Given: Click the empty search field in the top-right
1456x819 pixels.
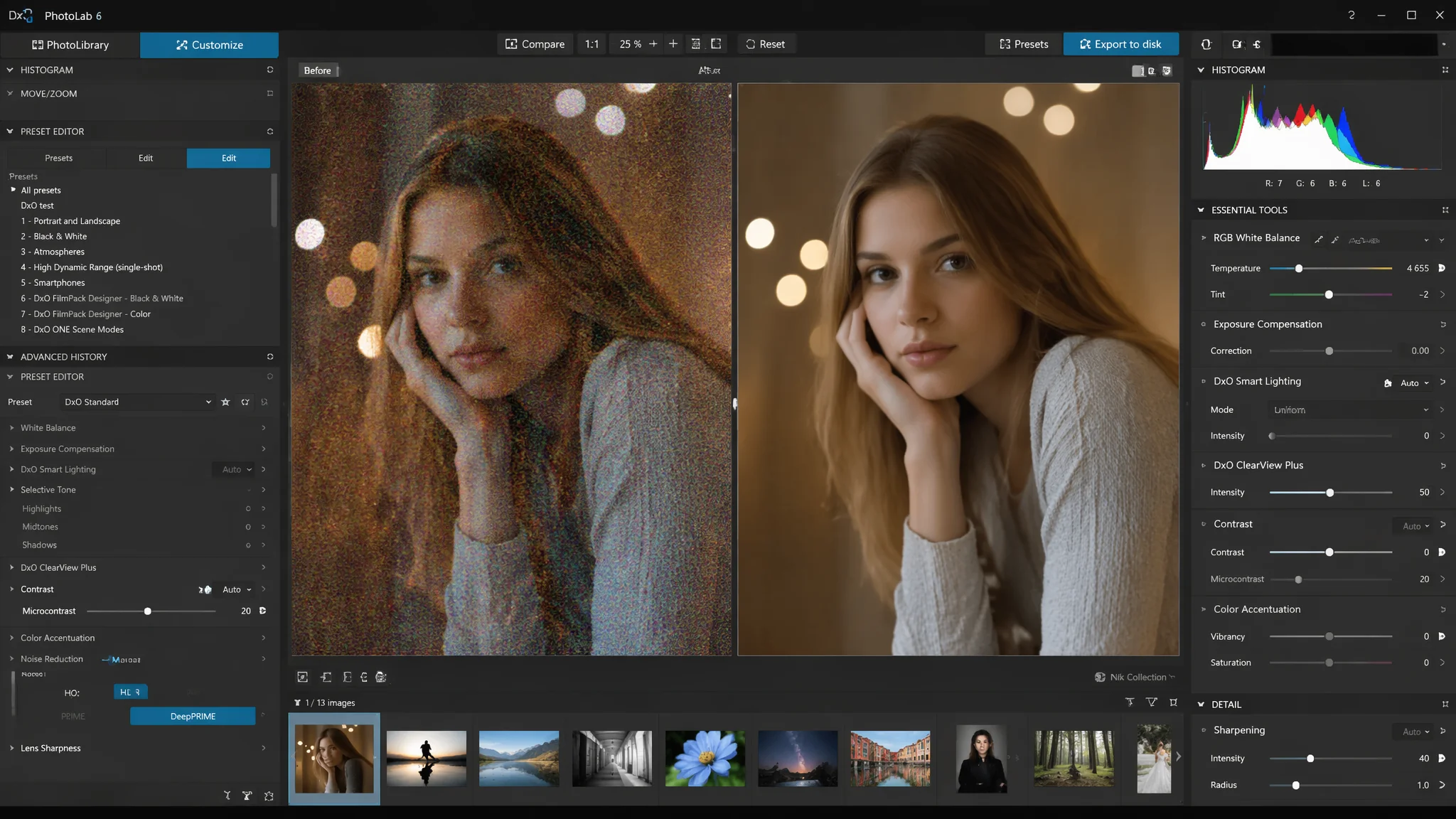Looking at the screenshot, I should tap(1354, 44).
